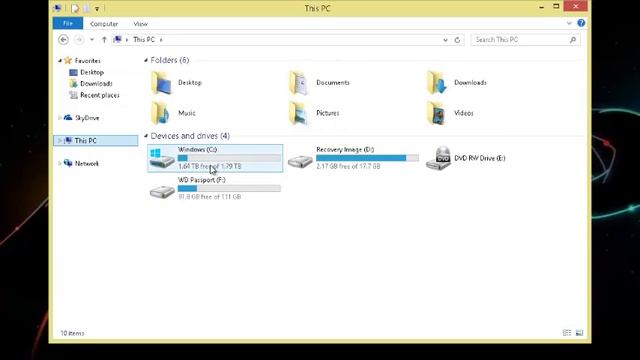Open Downloads under Favorites
Viewport: 640px width, 360px height.
96,84
